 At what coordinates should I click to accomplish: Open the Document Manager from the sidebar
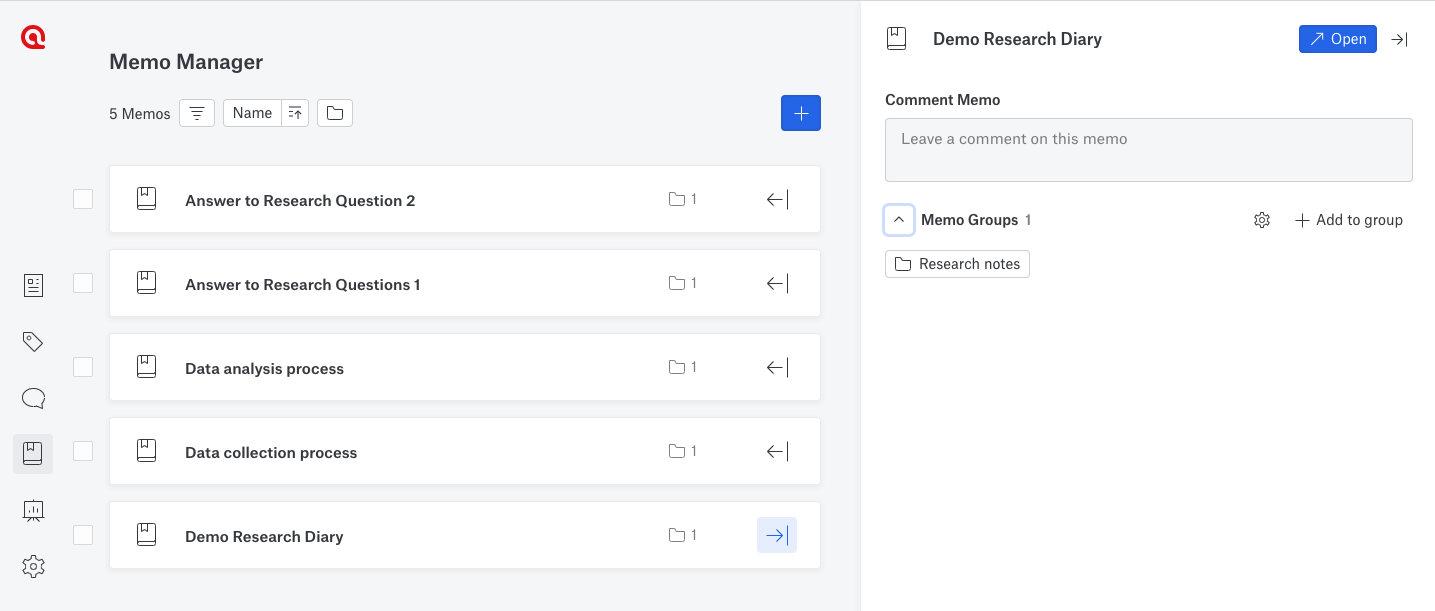pos(33,285)
